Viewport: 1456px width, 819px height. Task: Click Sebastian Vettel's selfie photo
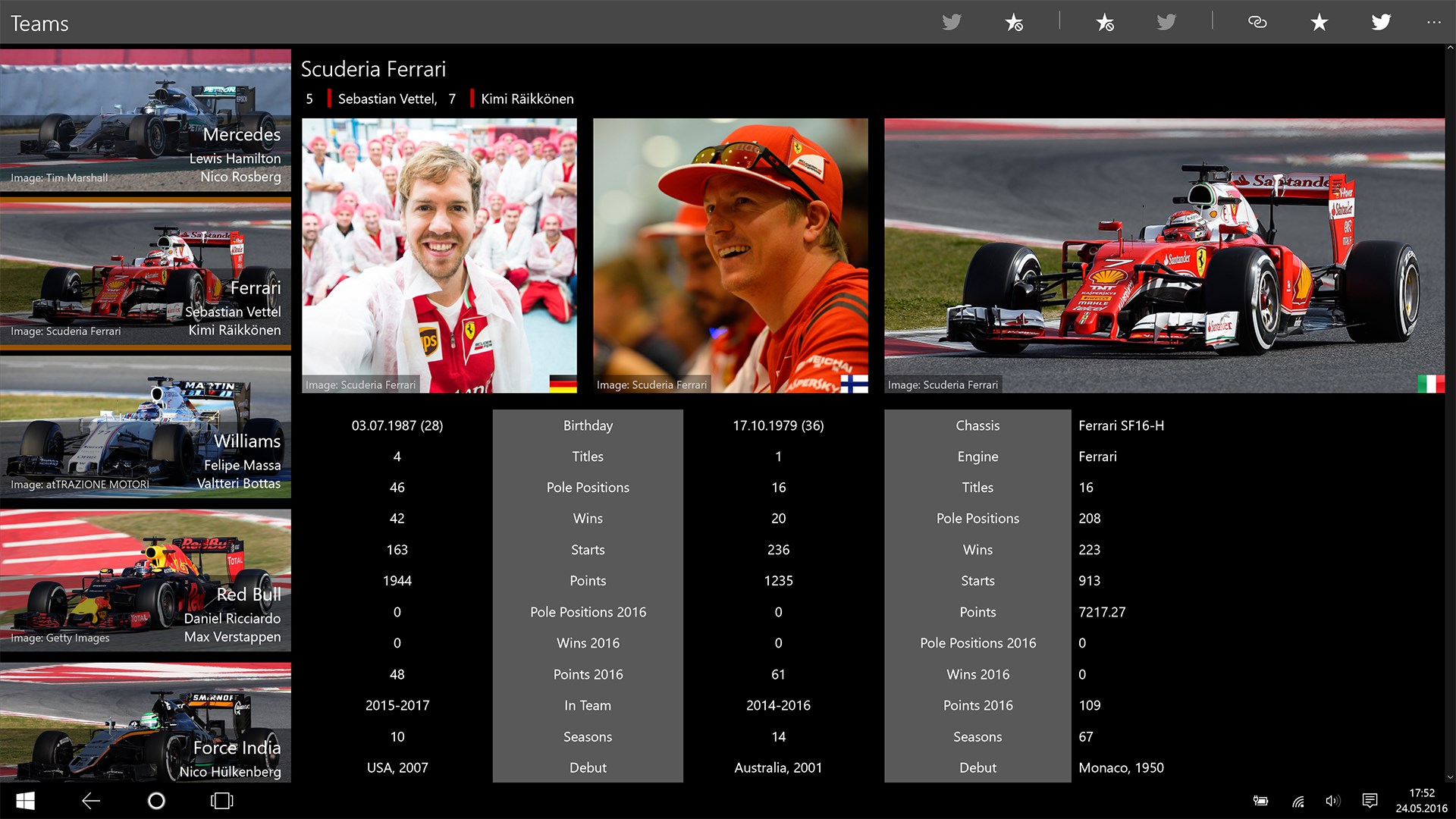(439, 256)
